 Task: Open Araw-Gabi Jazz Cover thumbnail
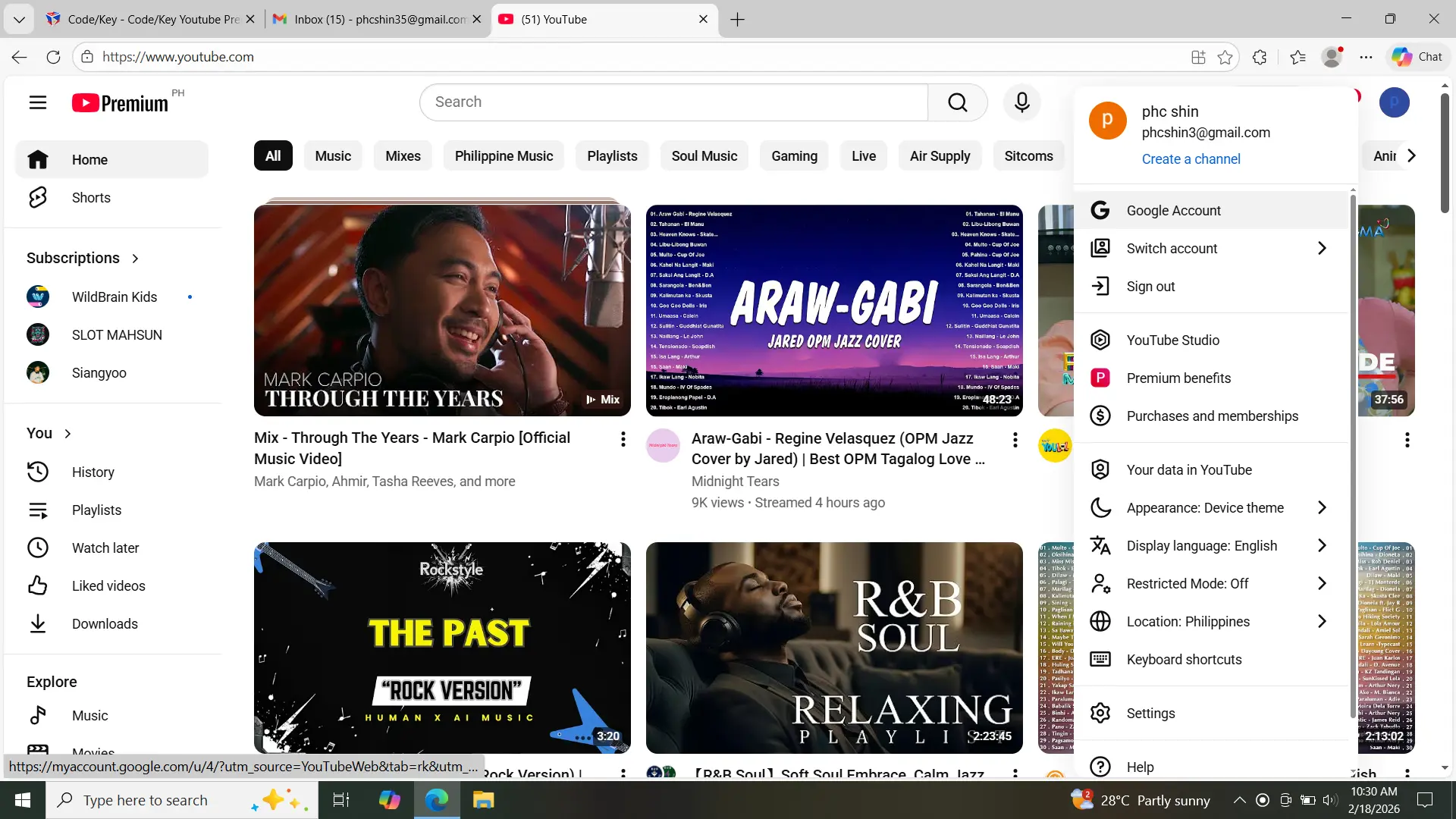point(834,310)
